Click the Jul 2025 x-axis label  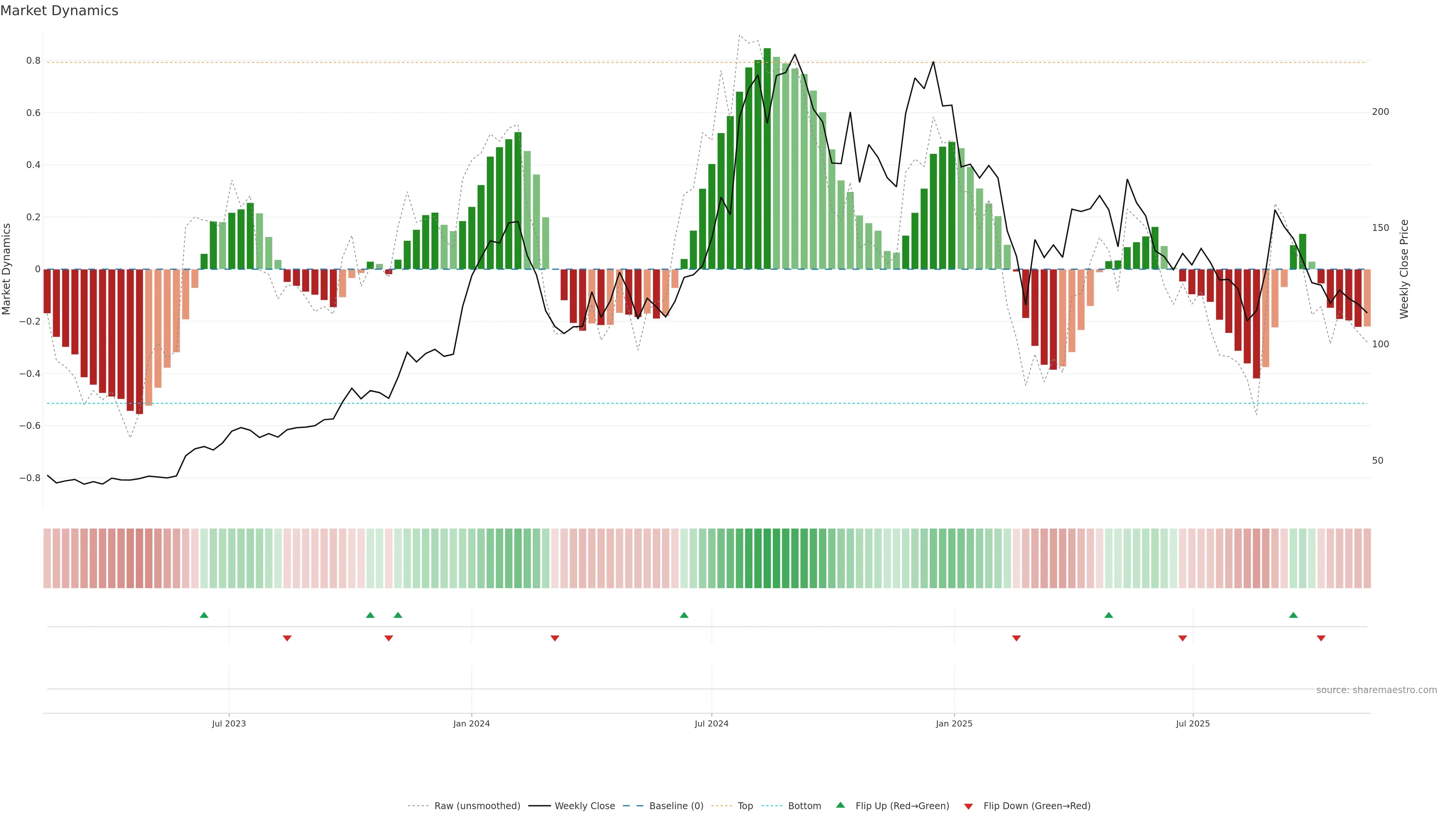[1192, 723]
